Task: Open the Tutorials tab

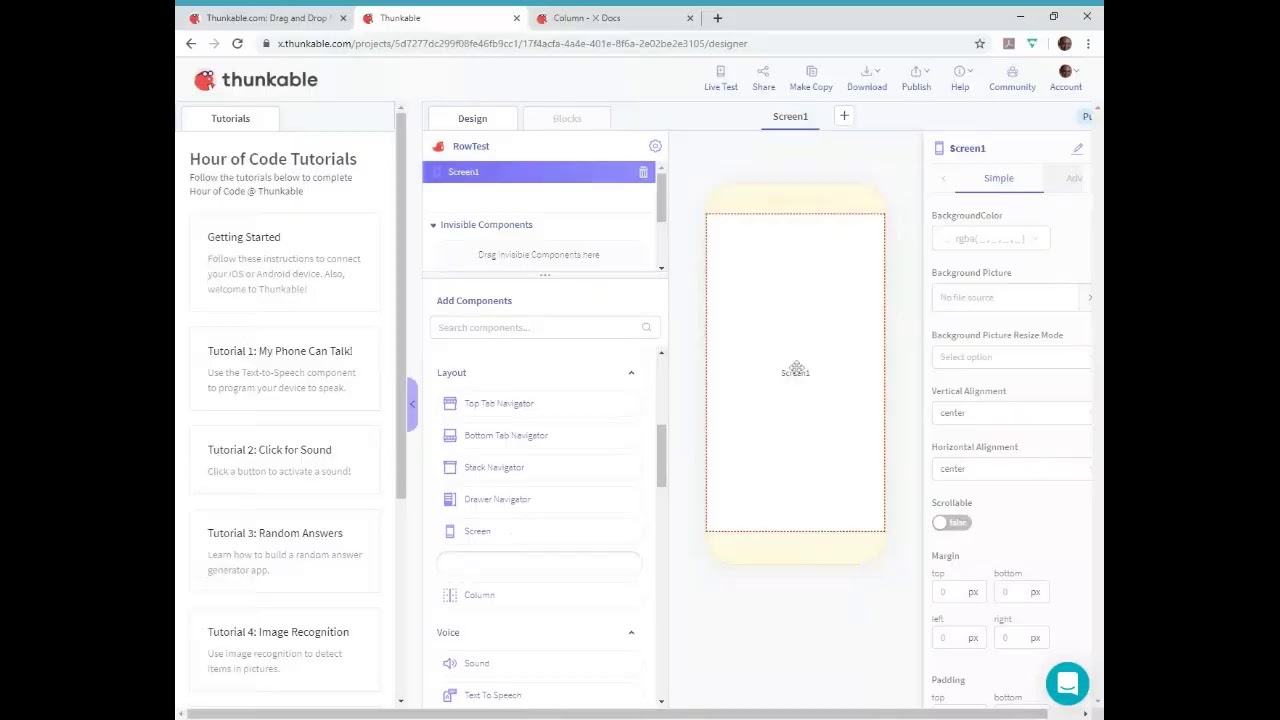Action: [230, 118]
